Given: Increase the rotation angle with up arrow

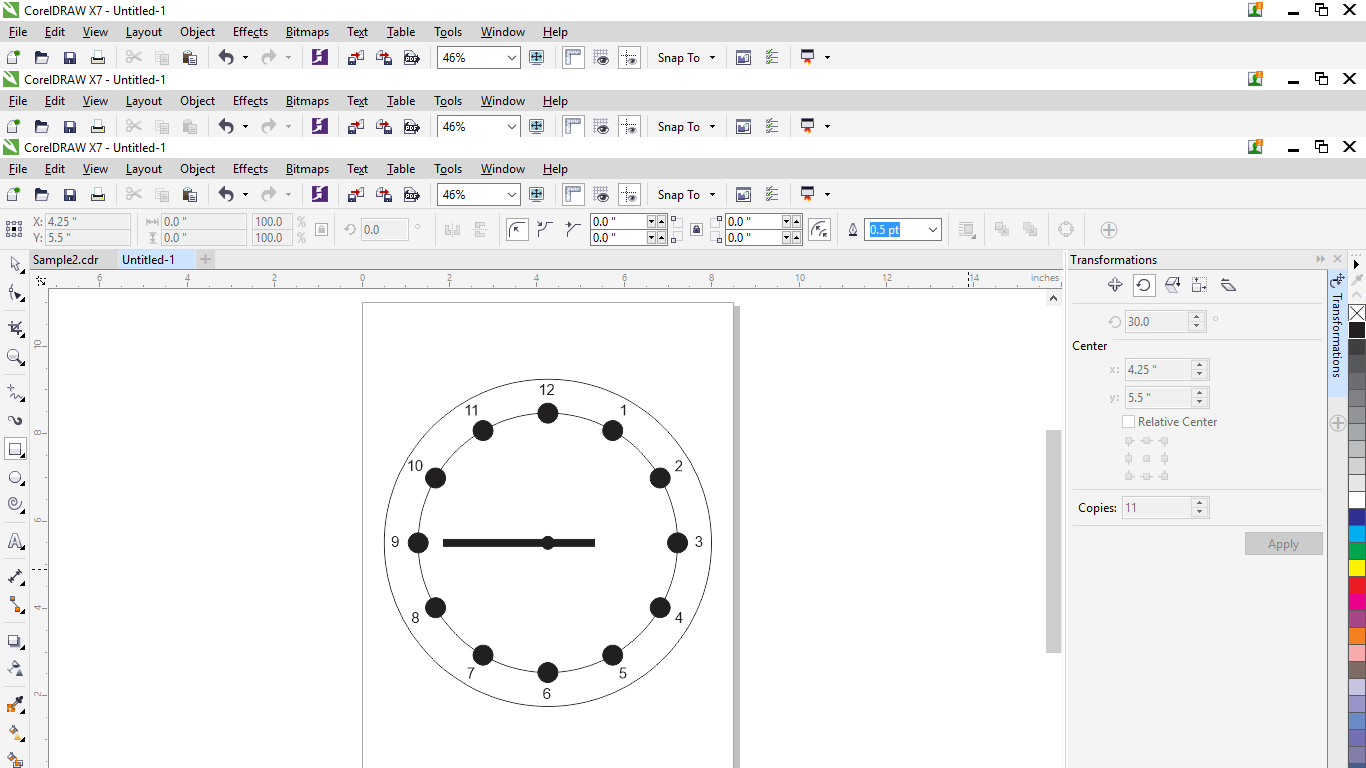Looking at the screenshot, I should 1196,317.
